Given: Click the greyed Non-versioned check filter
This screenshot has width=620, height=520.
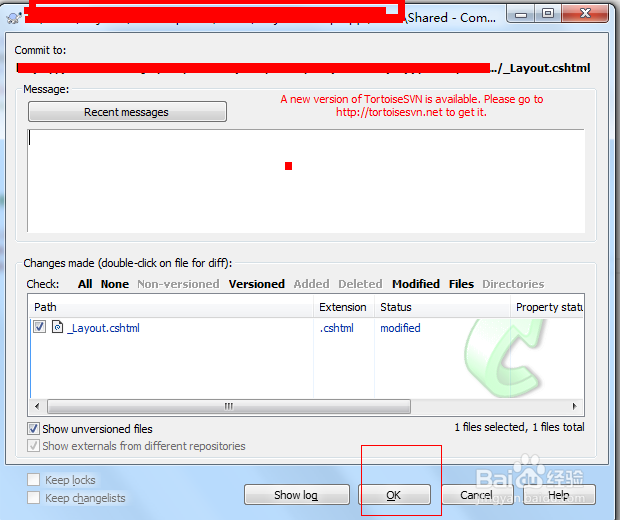Looking at the screenshot, I should pos(178,284).
